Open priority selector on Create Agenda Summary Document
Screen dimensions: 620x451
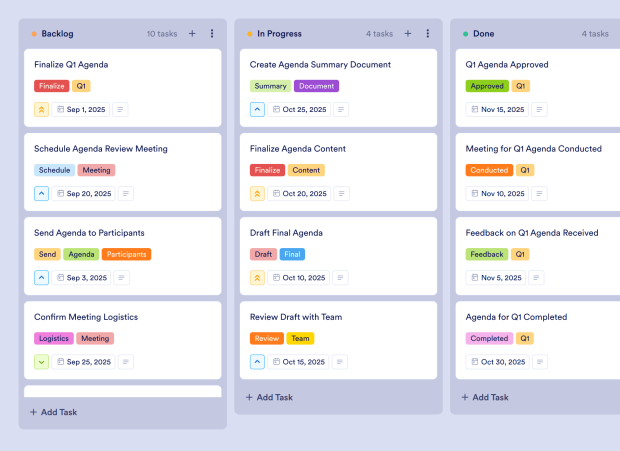pyautogui.click(x=257, y=110)
